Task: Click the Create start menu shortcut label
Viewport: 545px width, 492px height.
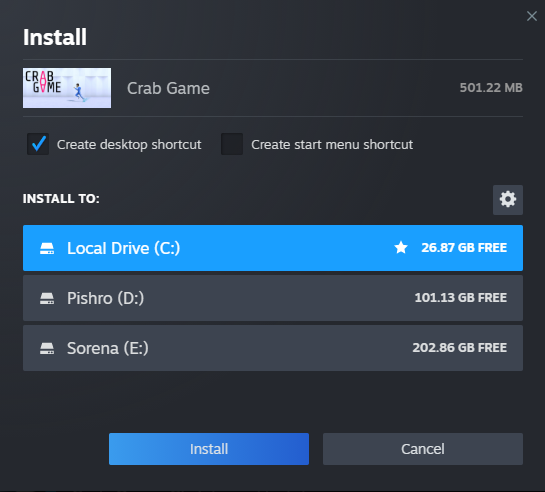Action: pyautogui.click(x=332, y=145)
